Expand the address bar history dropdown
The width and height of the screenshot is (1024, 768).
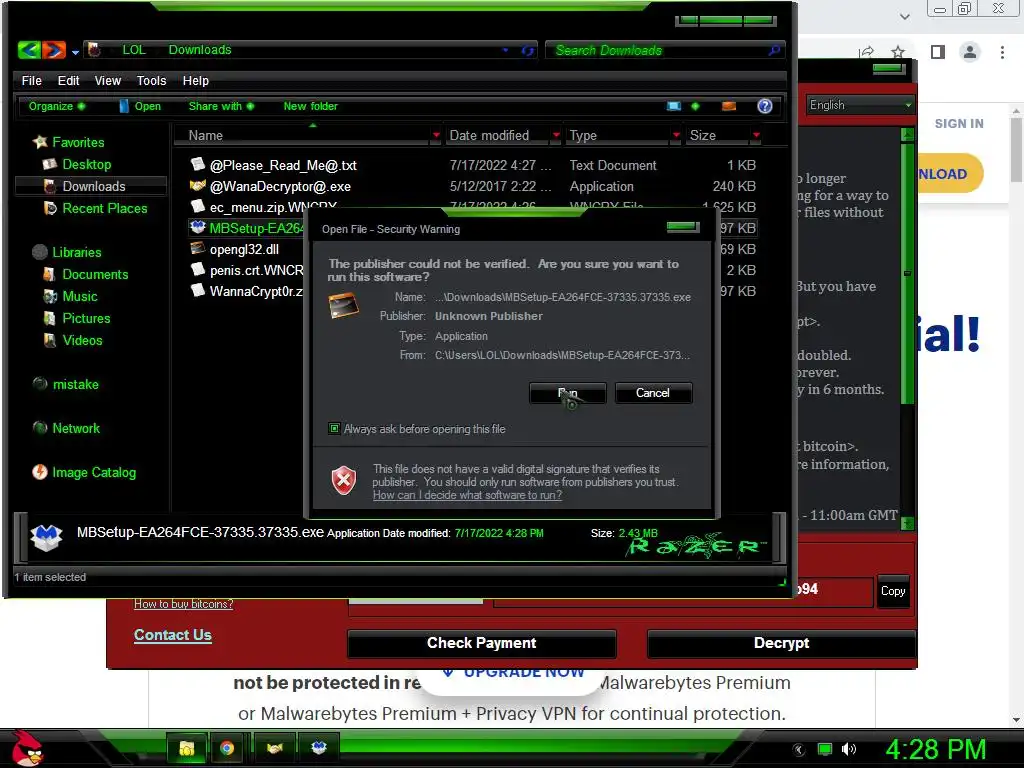tap(505, 50)
